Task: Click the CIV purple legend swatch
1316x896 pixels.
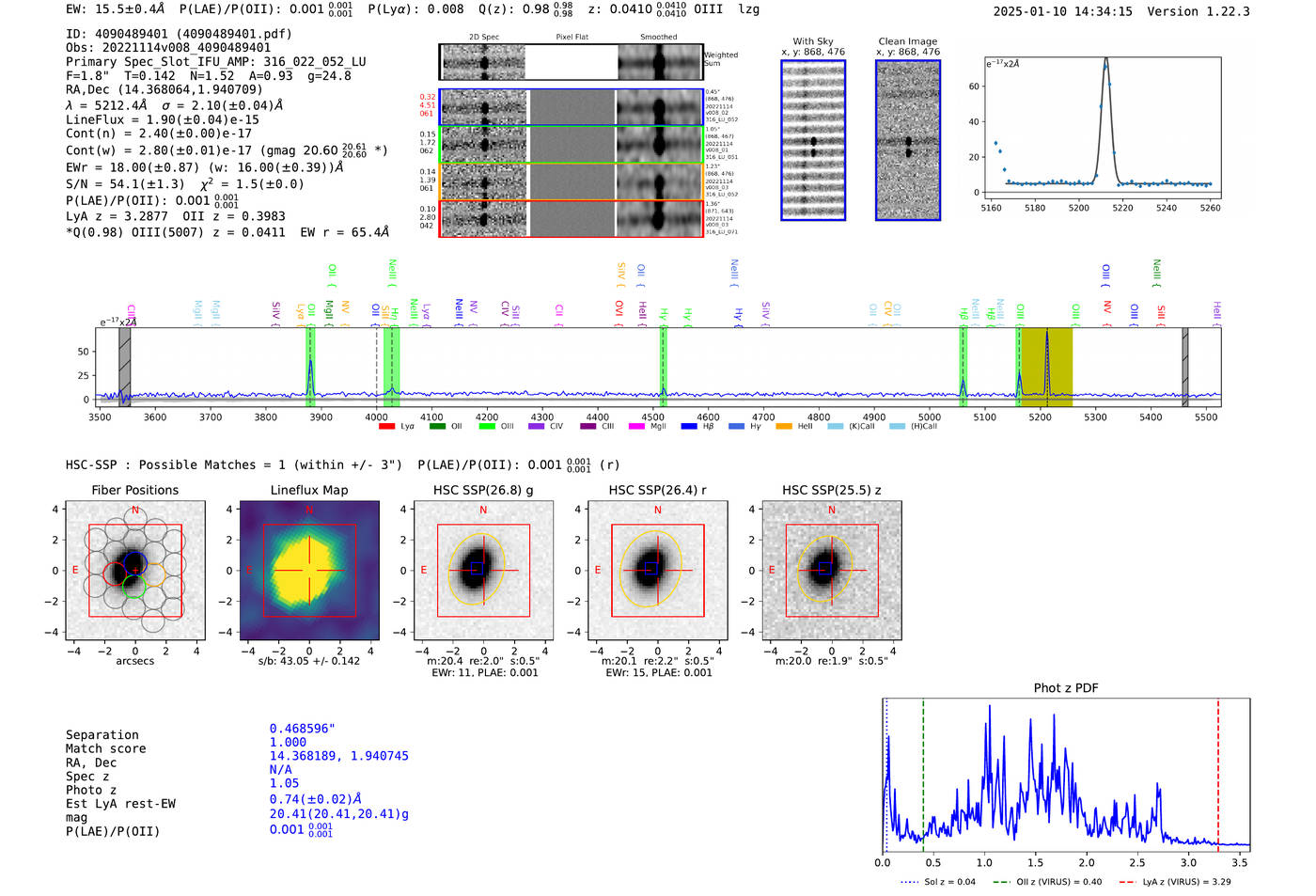Action: [x=536, y=427]
